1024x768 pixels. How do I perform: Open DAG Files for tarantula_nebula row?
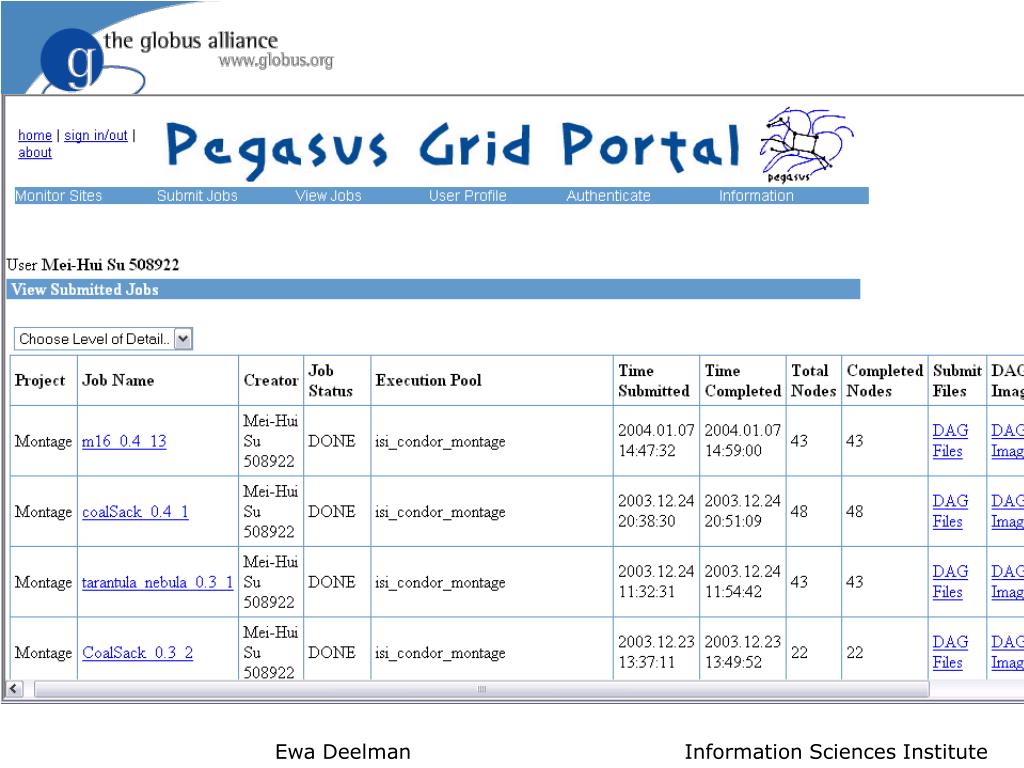[x=950, y=582]
